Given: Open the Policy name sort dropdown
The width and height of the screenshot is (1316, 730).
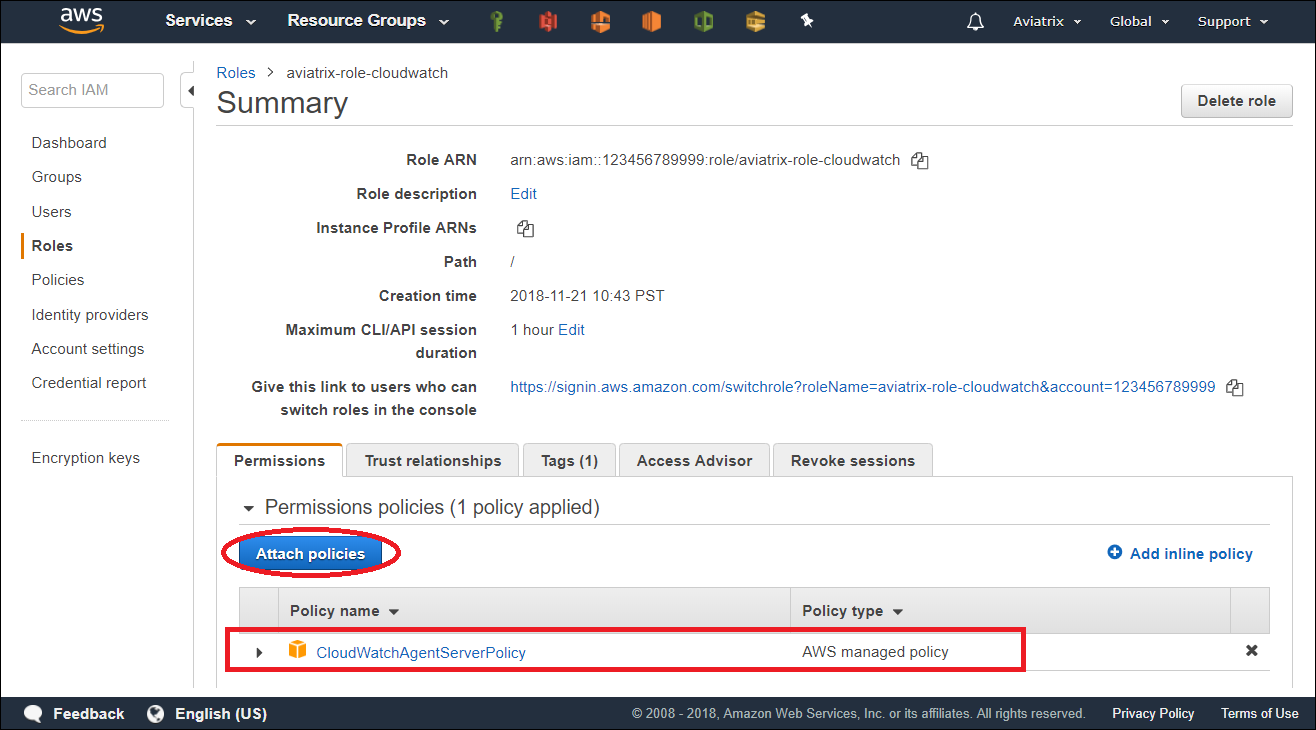Looking at the screenshot, I should [x=392, y=611].
